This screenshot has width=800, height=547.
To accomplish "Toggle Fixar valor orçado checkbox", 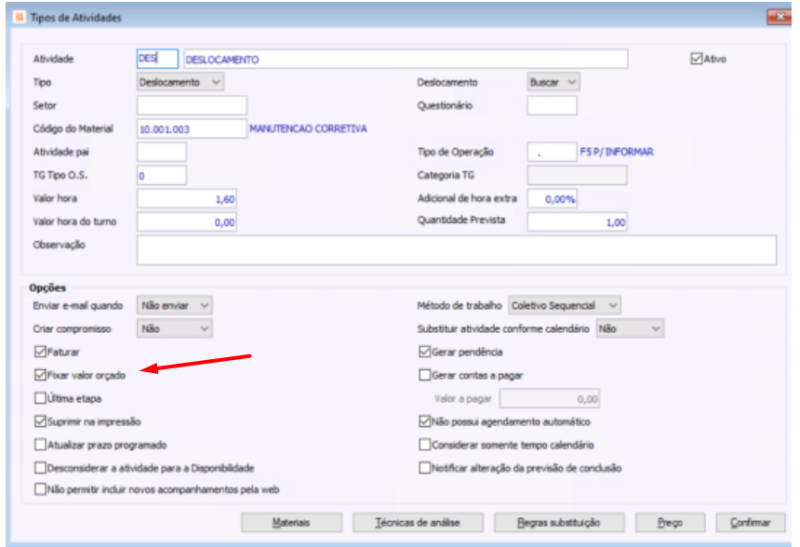I will [x=40, y=375].
